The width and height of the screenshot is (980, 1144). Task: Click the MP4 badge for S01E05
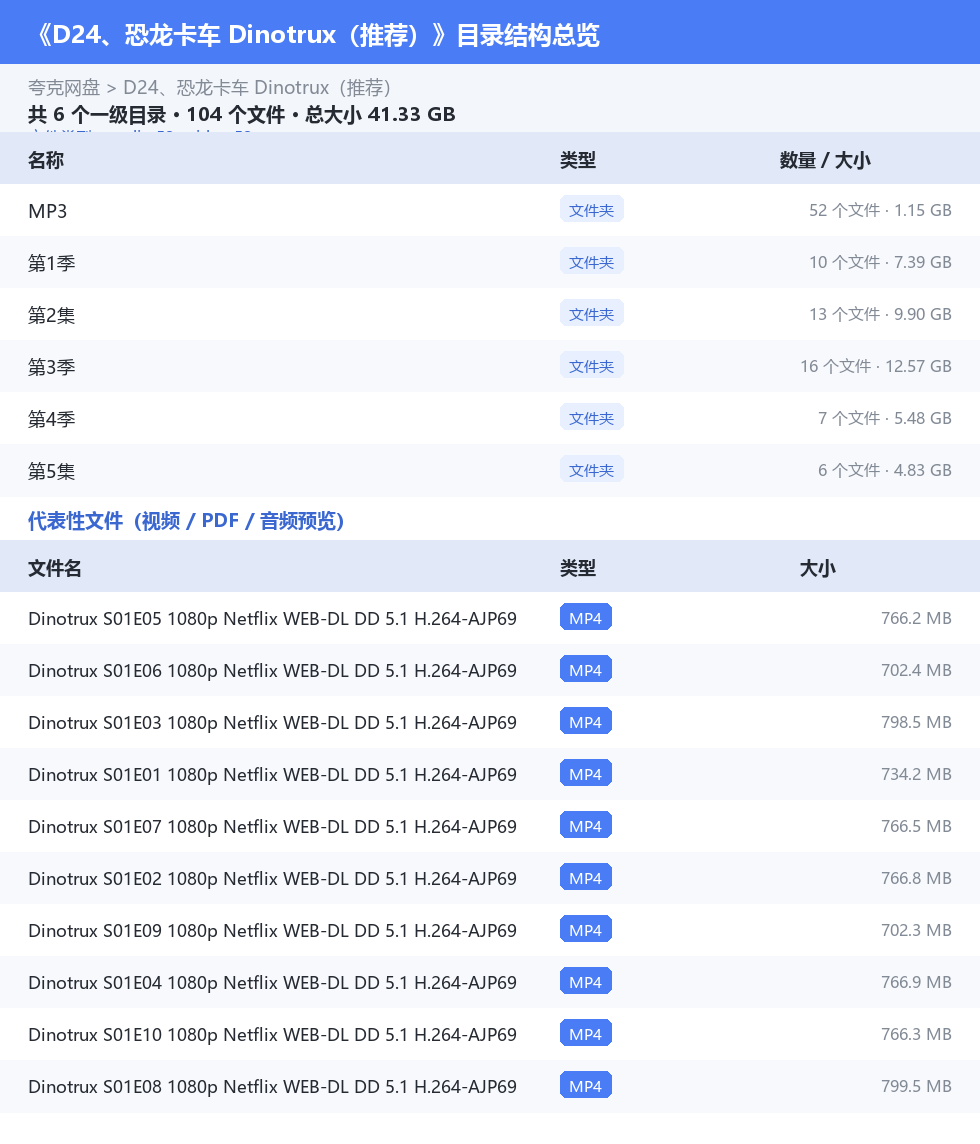586,618
